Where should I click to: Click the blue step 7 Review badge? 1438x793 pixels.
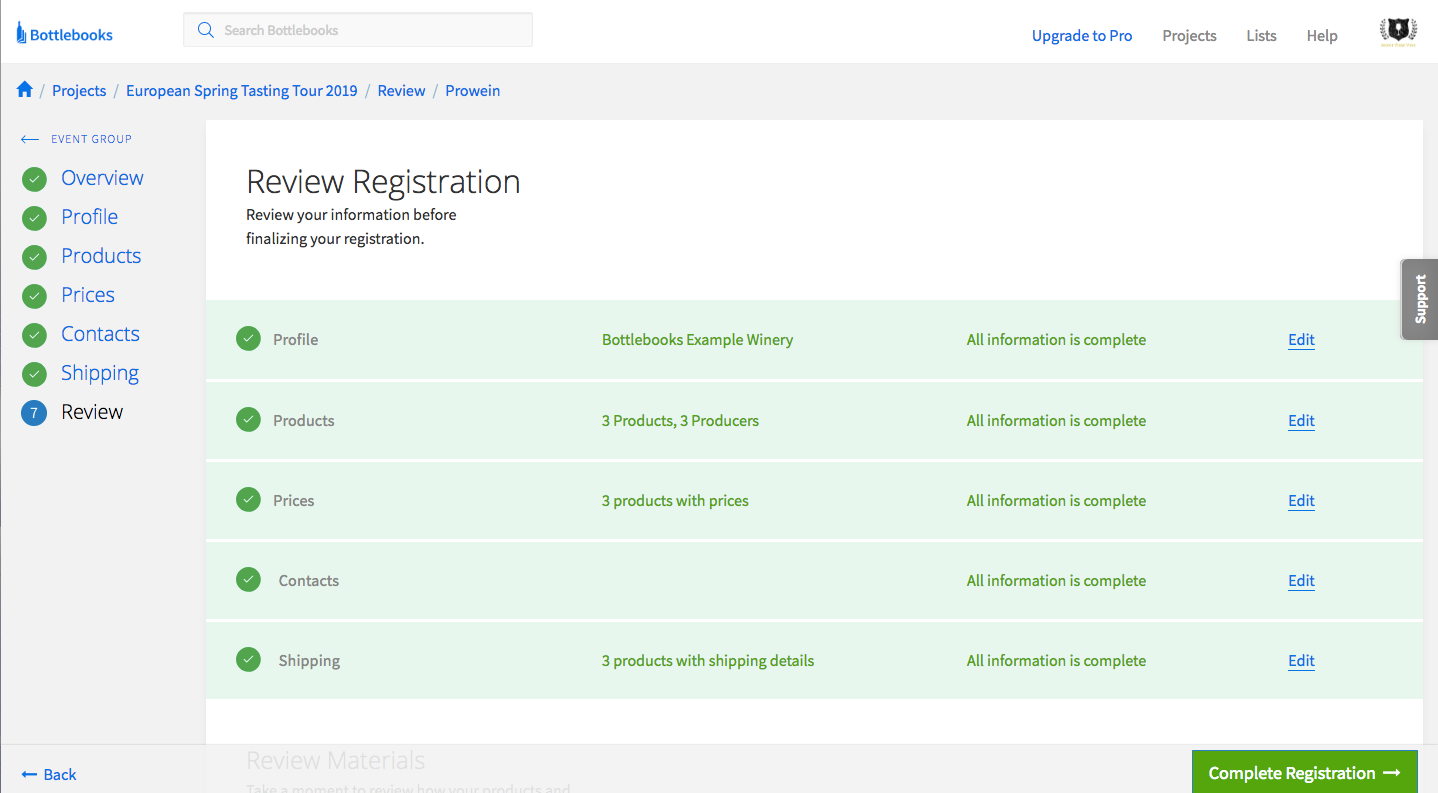pyautogui.click(x=34, y=413)
